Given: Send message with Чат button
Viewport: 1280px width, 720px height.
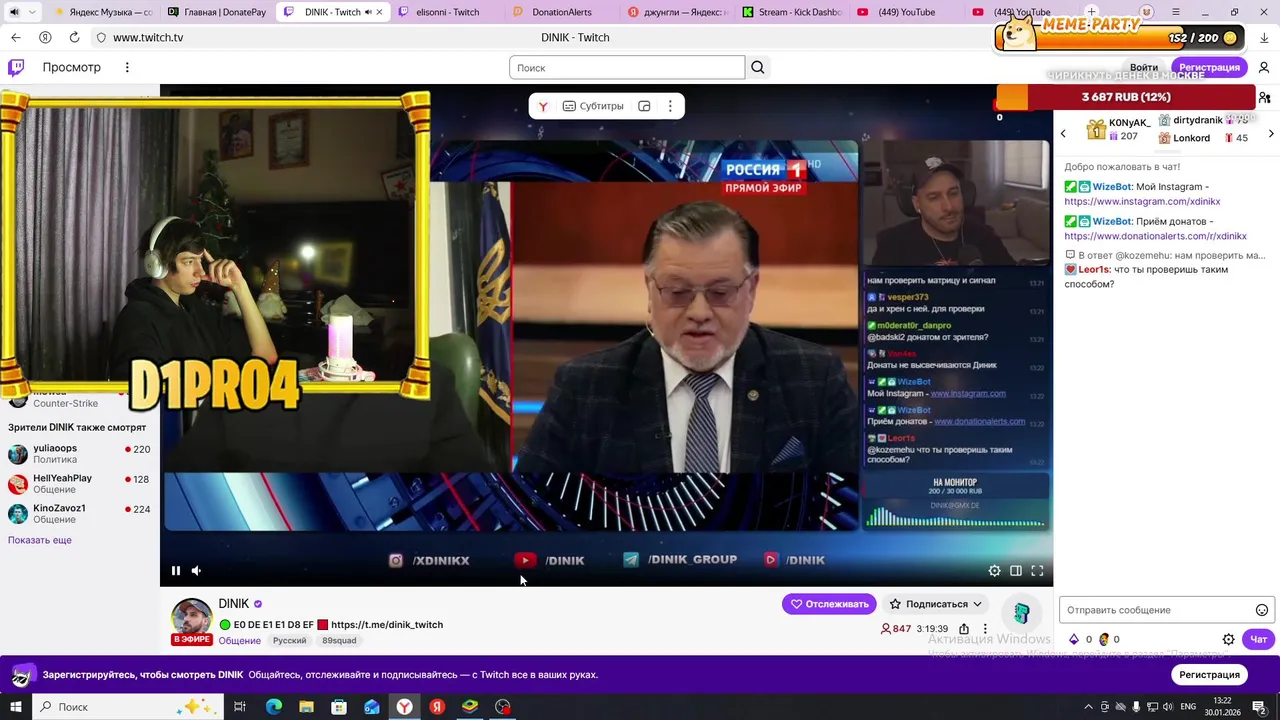Looking at the screenshot, I should click(x=1258, y=639).
